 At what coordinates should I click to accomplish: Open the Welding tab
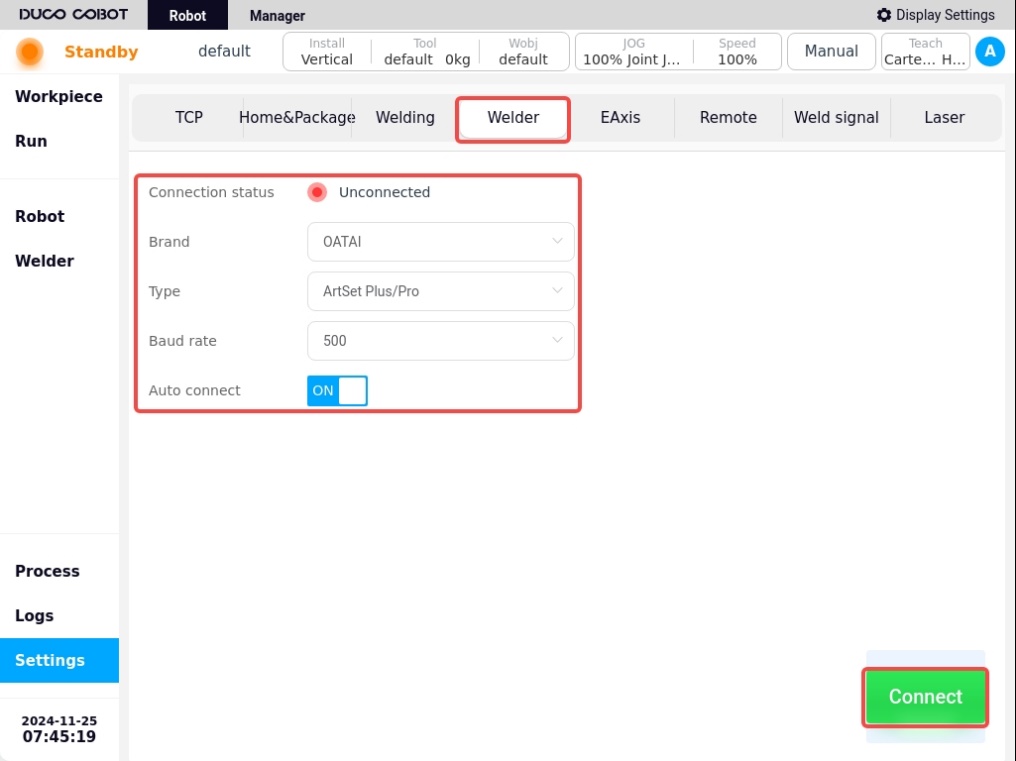(405, 117)
